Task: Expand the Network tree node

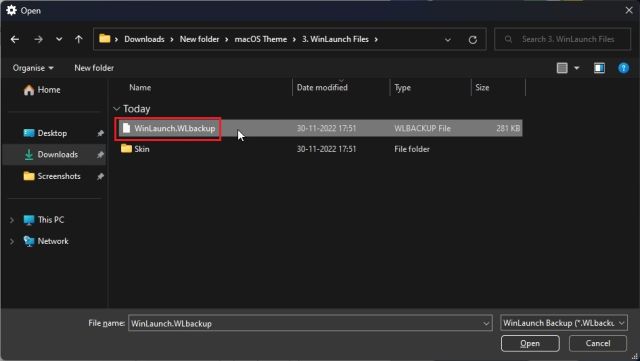Action: [12, 242]
